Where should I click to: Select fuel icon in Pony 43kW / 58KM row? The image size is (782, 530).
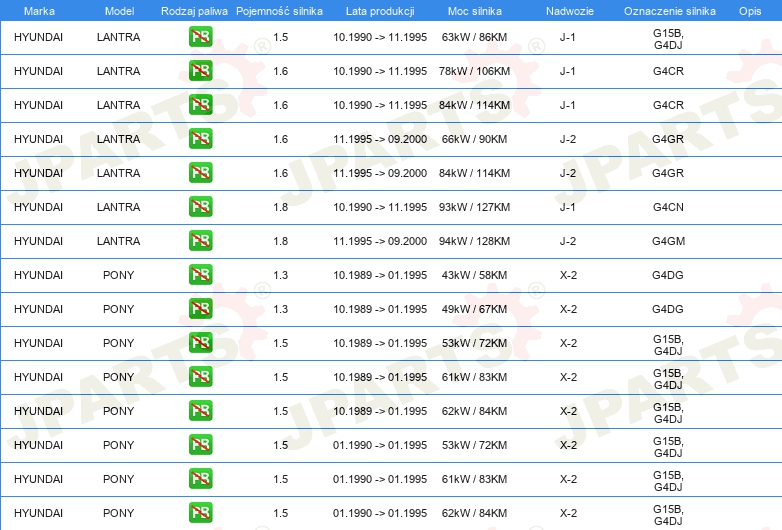200,275
